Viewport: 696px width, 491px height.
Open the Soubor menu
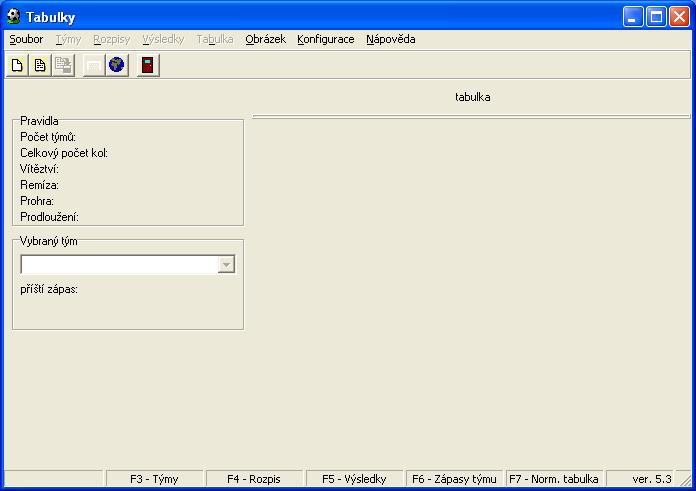[x=26, y=40]
